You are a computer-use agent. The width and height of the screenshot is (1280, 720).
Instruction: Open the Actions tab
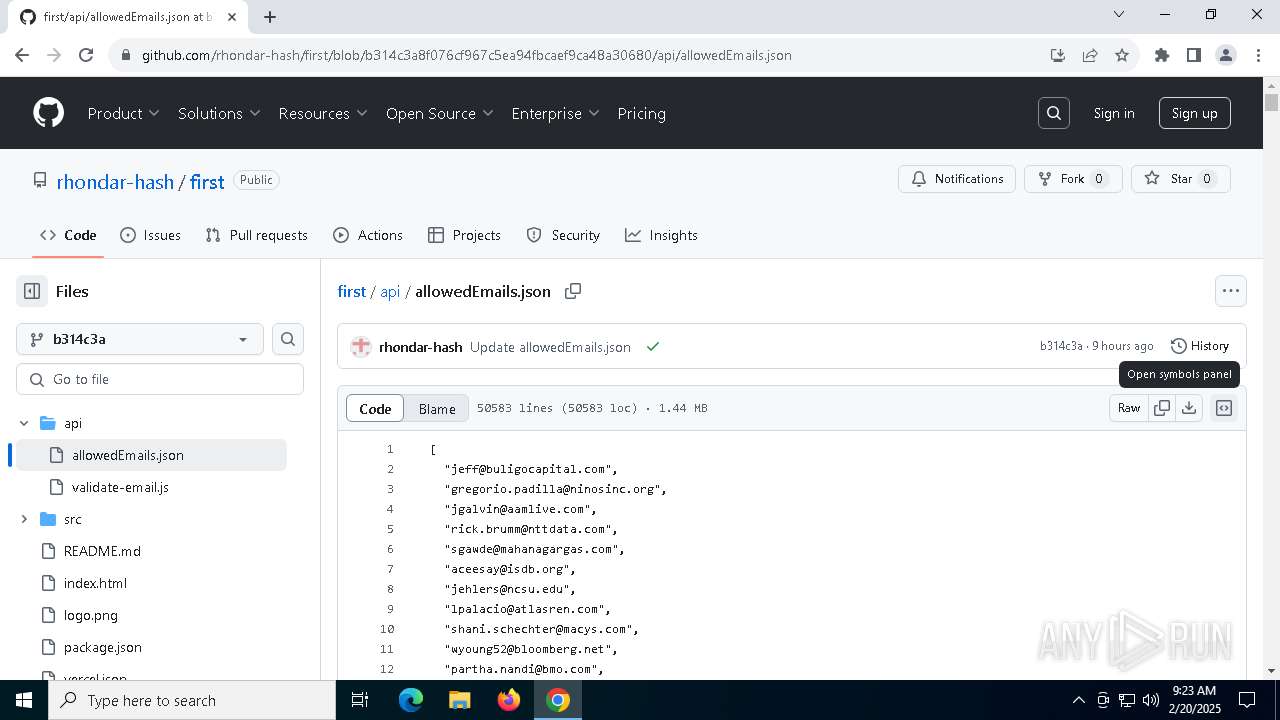368,235
